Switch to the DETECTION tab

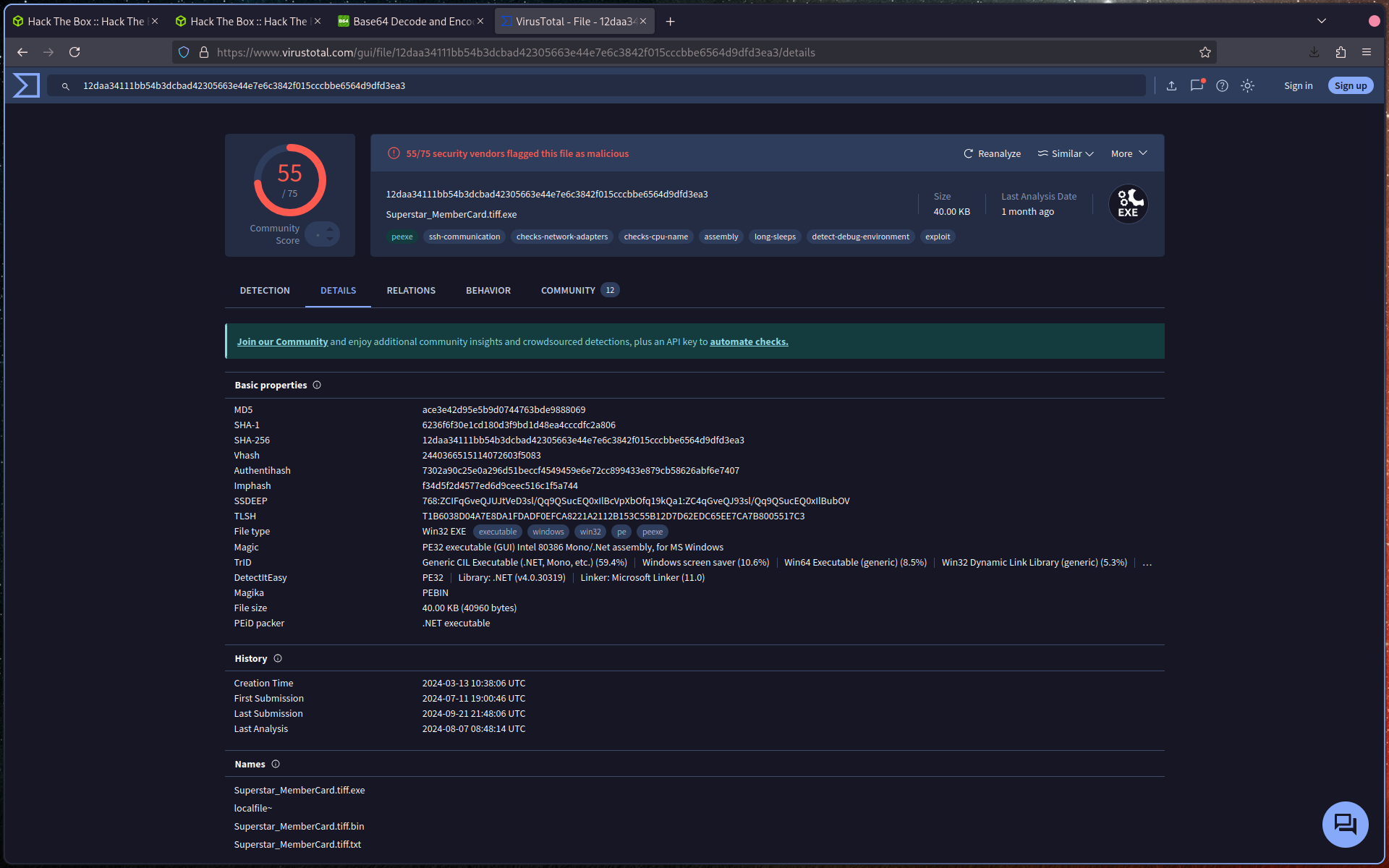(x=265, y=290)
